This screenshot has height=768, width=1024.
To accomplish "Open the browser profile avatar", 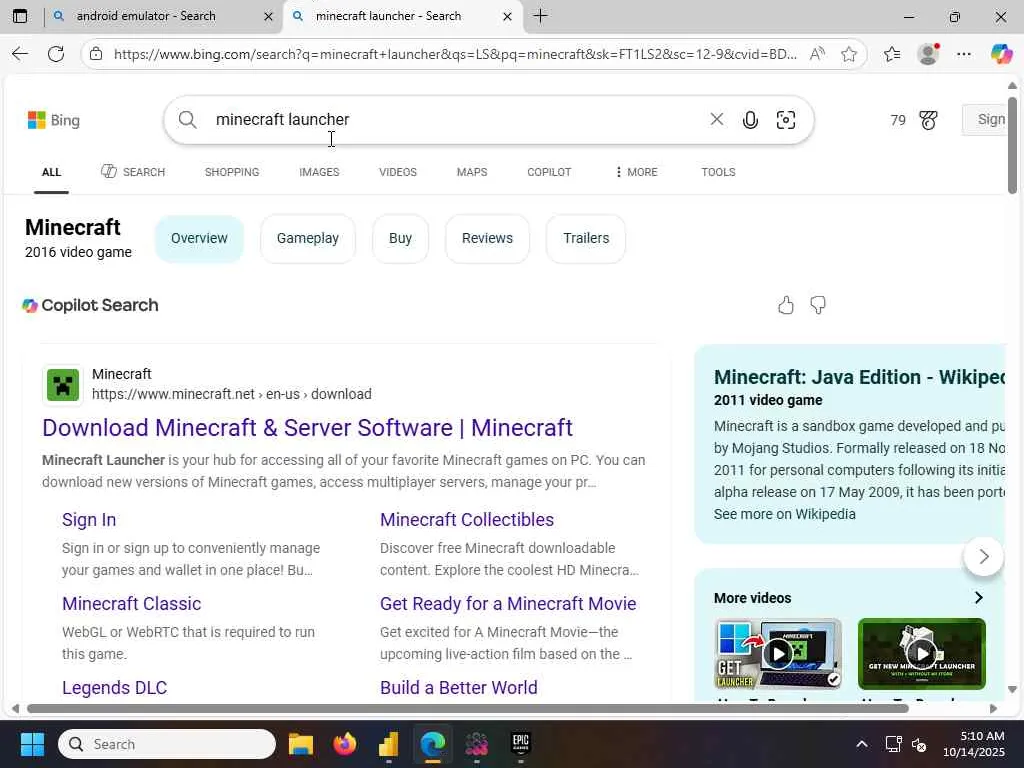I will click(928, 54).
